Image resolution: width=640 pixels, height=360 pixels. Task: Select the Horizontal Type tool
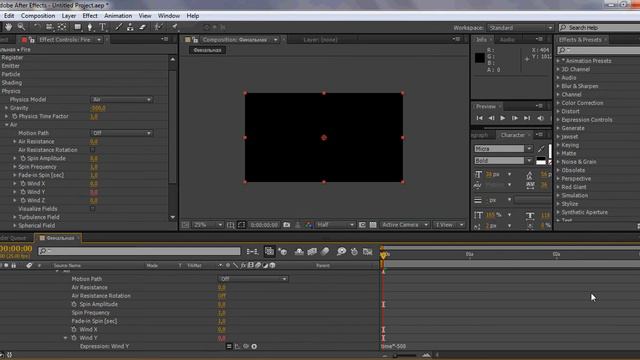pos(102,27)
